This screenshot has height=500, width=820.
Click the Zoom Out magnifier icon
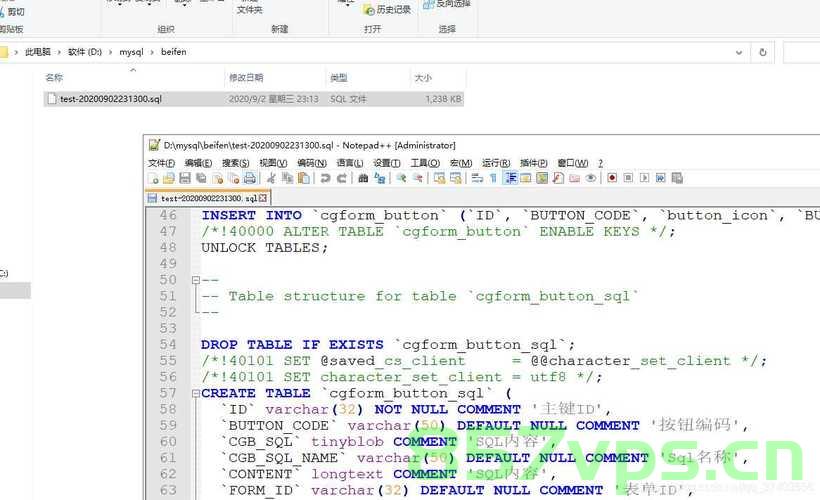[x=417, y=178]
